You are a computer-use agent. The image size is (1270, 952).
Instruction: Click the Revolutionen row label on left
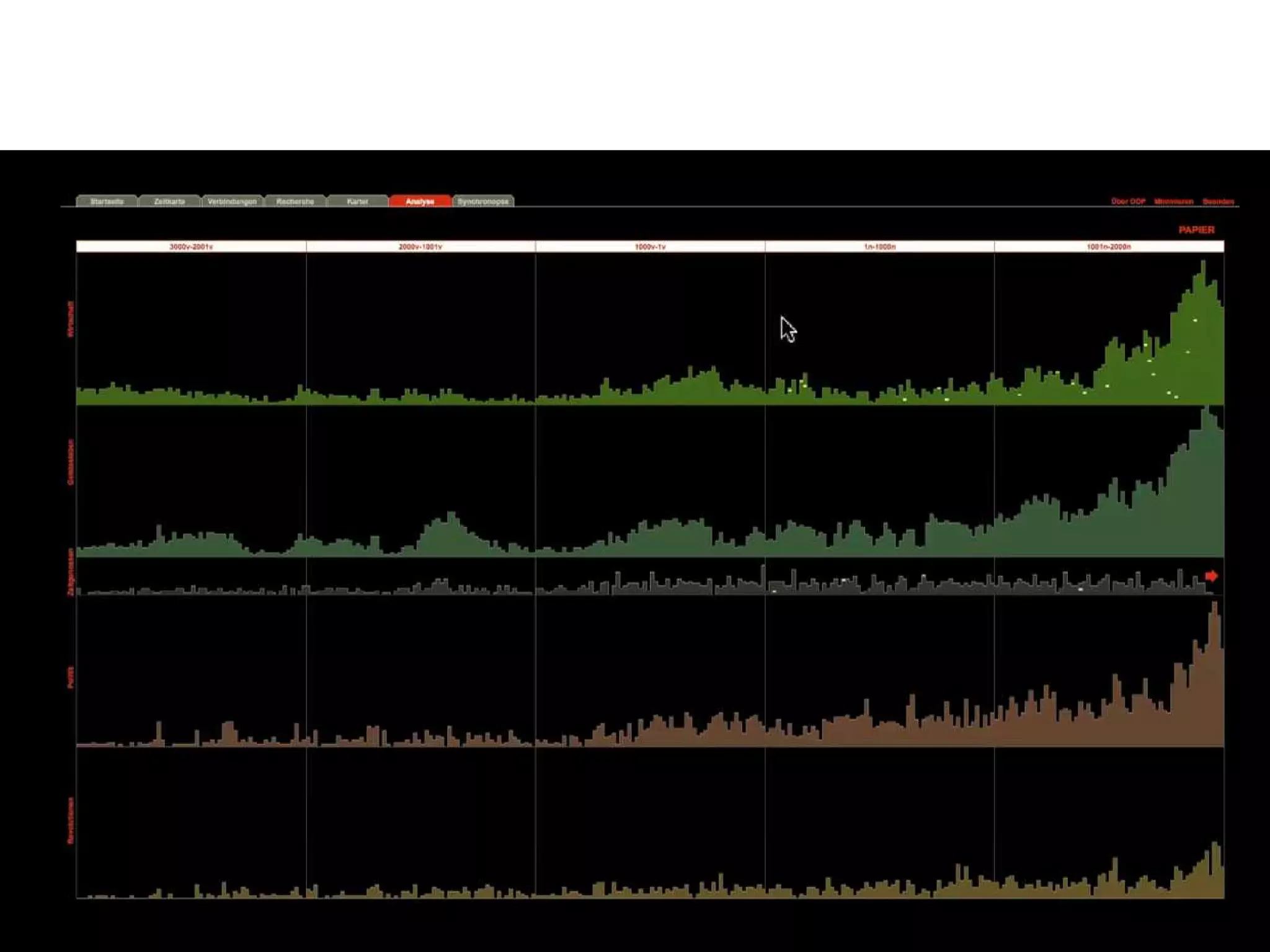pos(71,820)
